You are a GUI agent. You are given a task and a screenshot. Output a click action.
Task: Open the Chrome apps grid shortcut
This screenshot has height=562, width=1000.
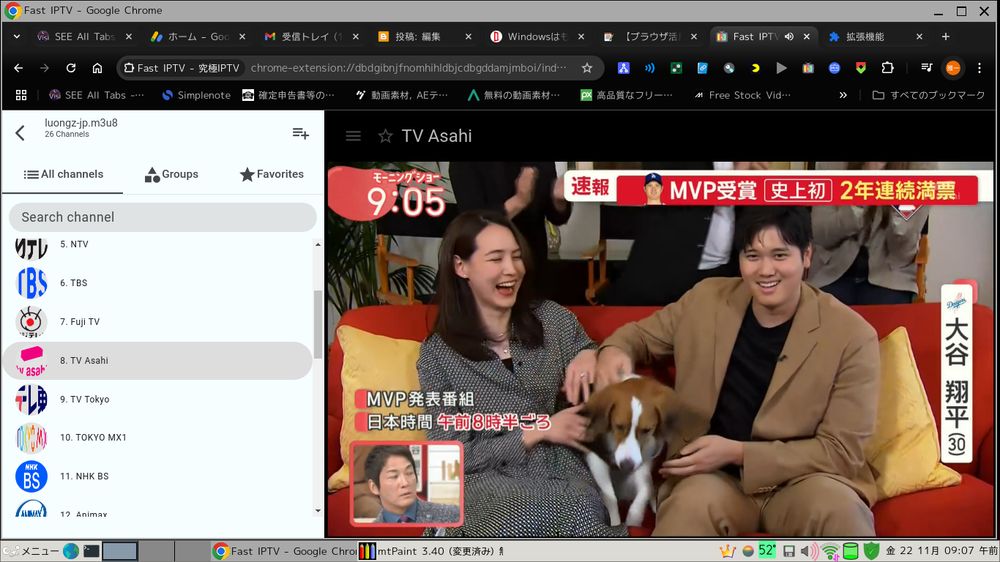point(21,95)
